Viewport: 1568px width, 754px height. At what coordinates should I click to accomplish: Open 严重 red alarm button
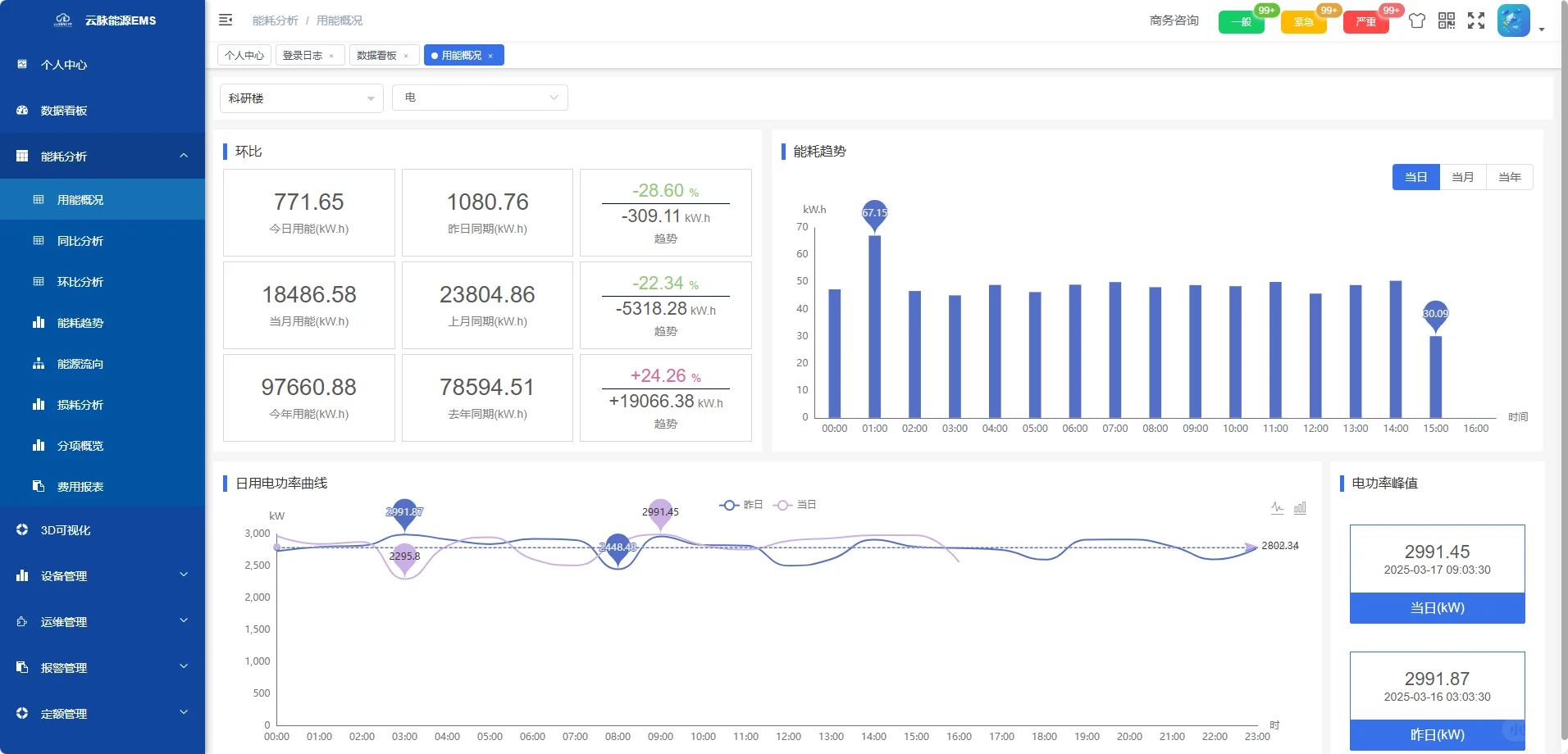[x=1366, y=22]
